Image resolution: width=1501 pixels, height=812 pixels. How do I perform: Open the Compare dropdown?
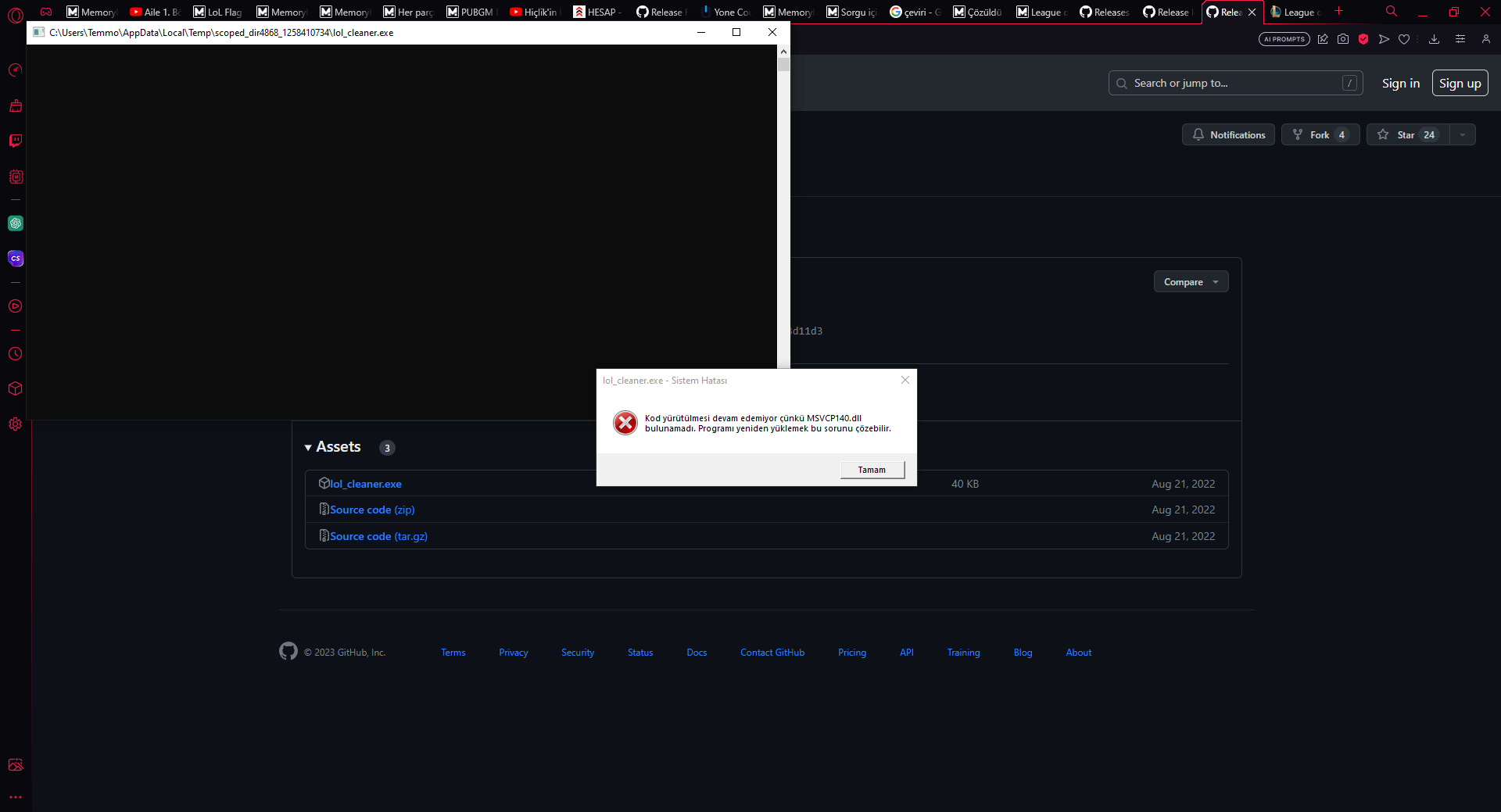1191,281
